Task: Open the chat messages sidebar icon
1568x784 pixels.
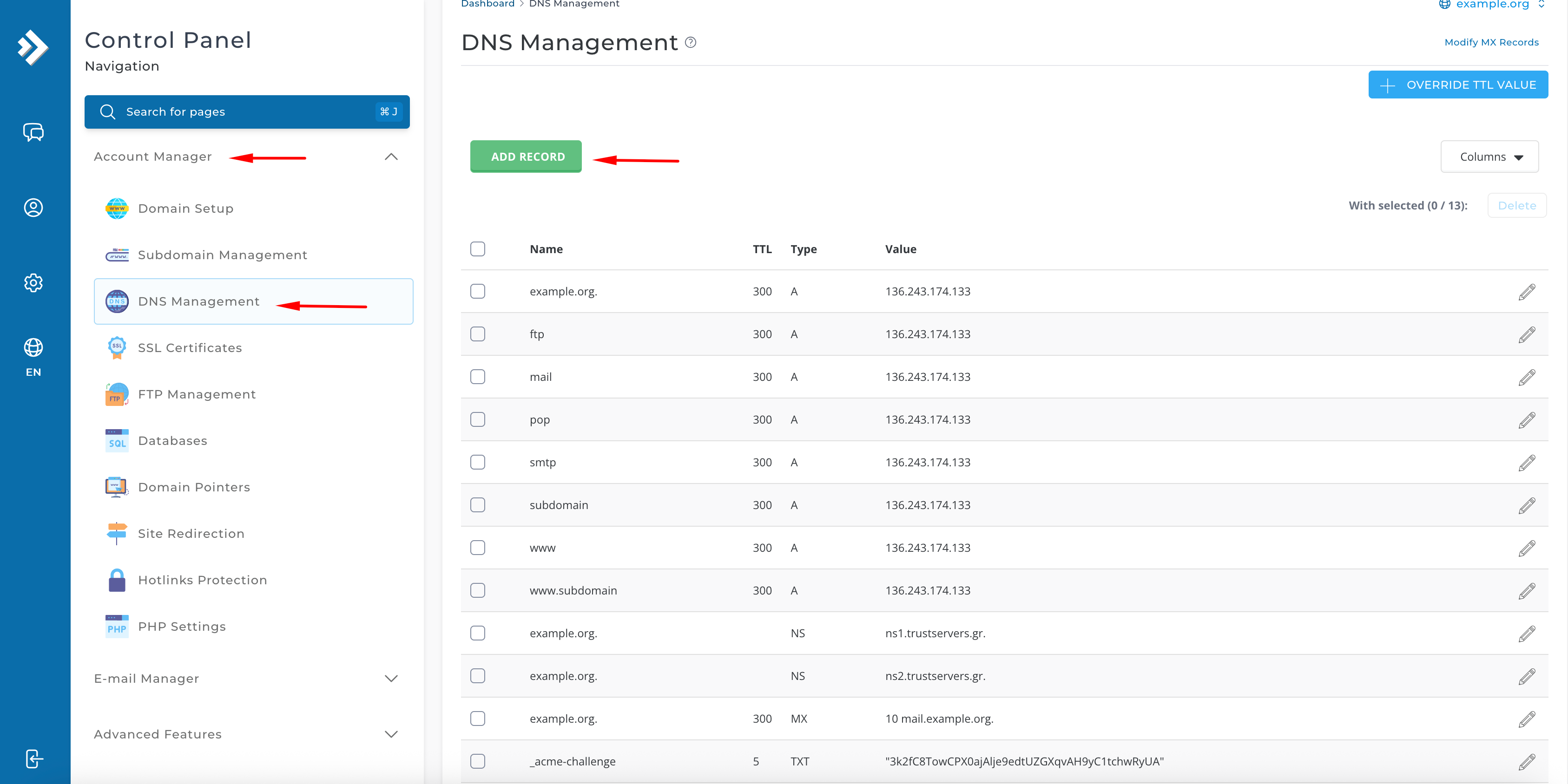Action: (x=33, y=132)
